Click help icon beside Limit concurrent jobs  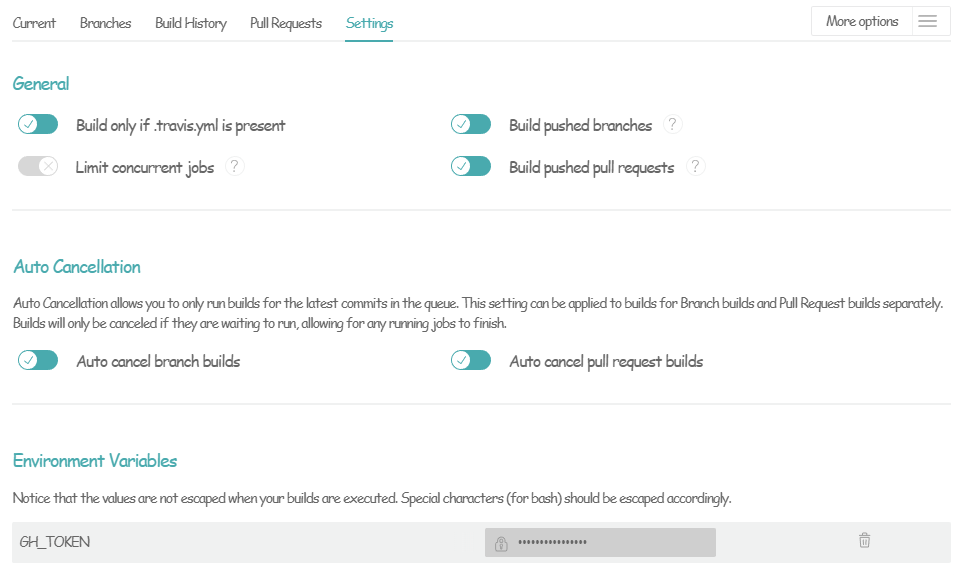(x=235, y=167)
